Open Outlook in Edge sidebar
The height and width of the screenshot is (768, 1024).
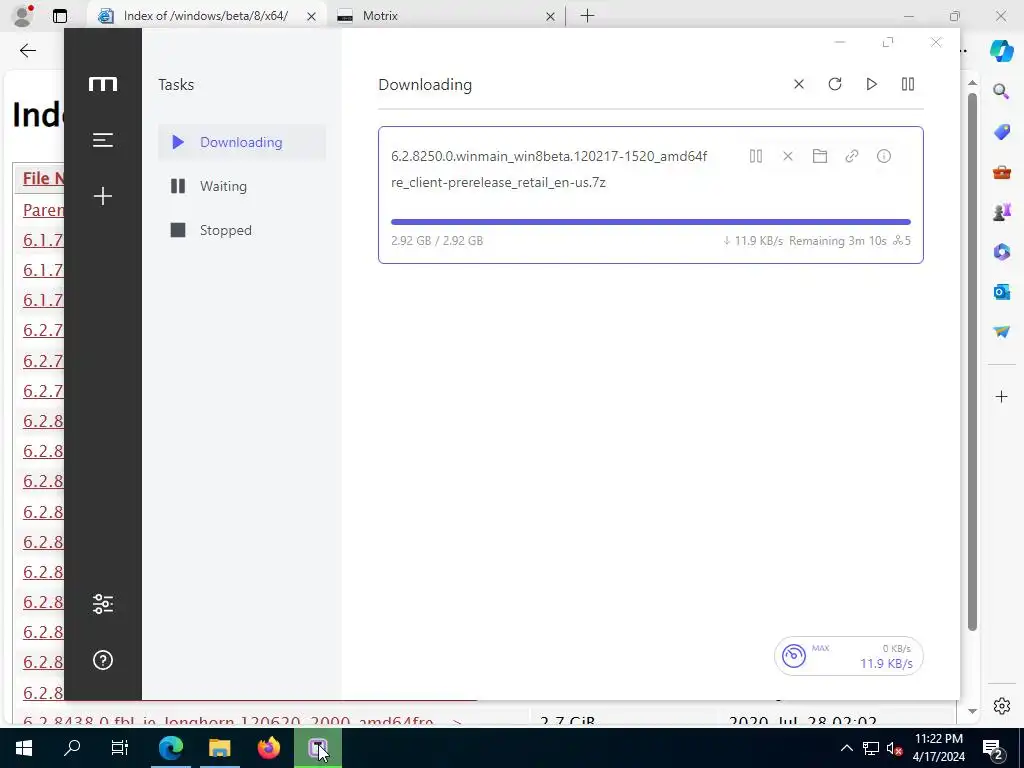(1001, 292)
